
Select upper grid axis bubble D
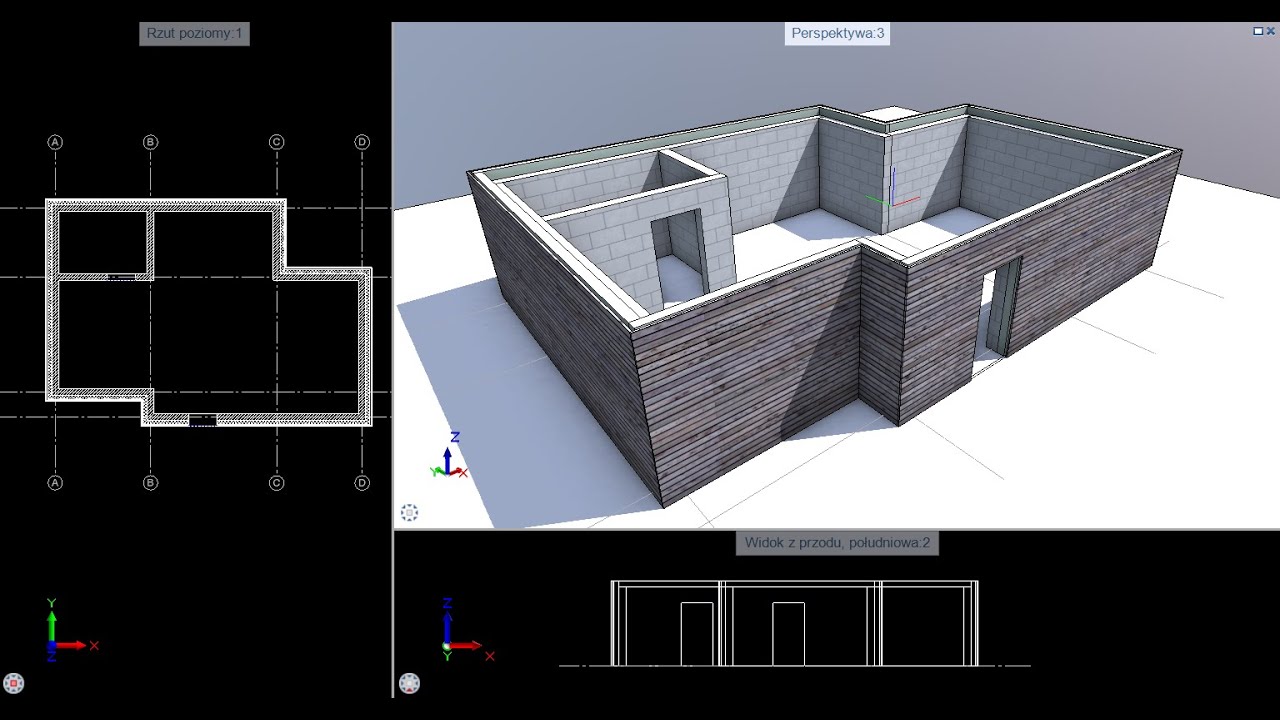click(362, 142)
